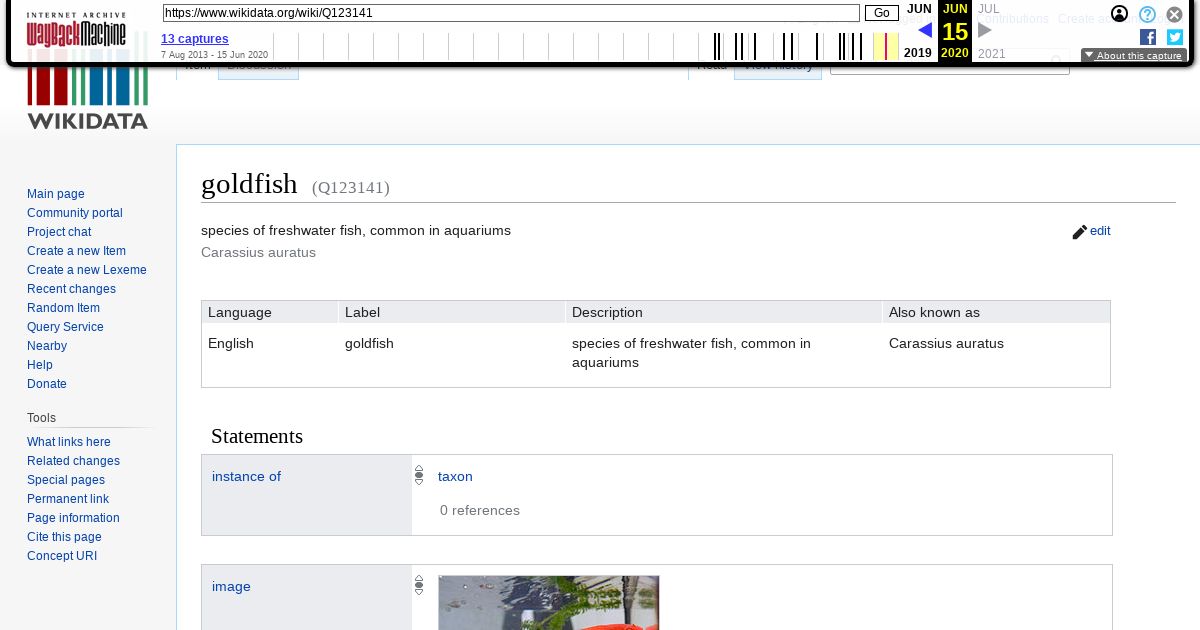Open the Help link in sidebar
Screen dimensions: 1200x630
[x=40, y=365]
